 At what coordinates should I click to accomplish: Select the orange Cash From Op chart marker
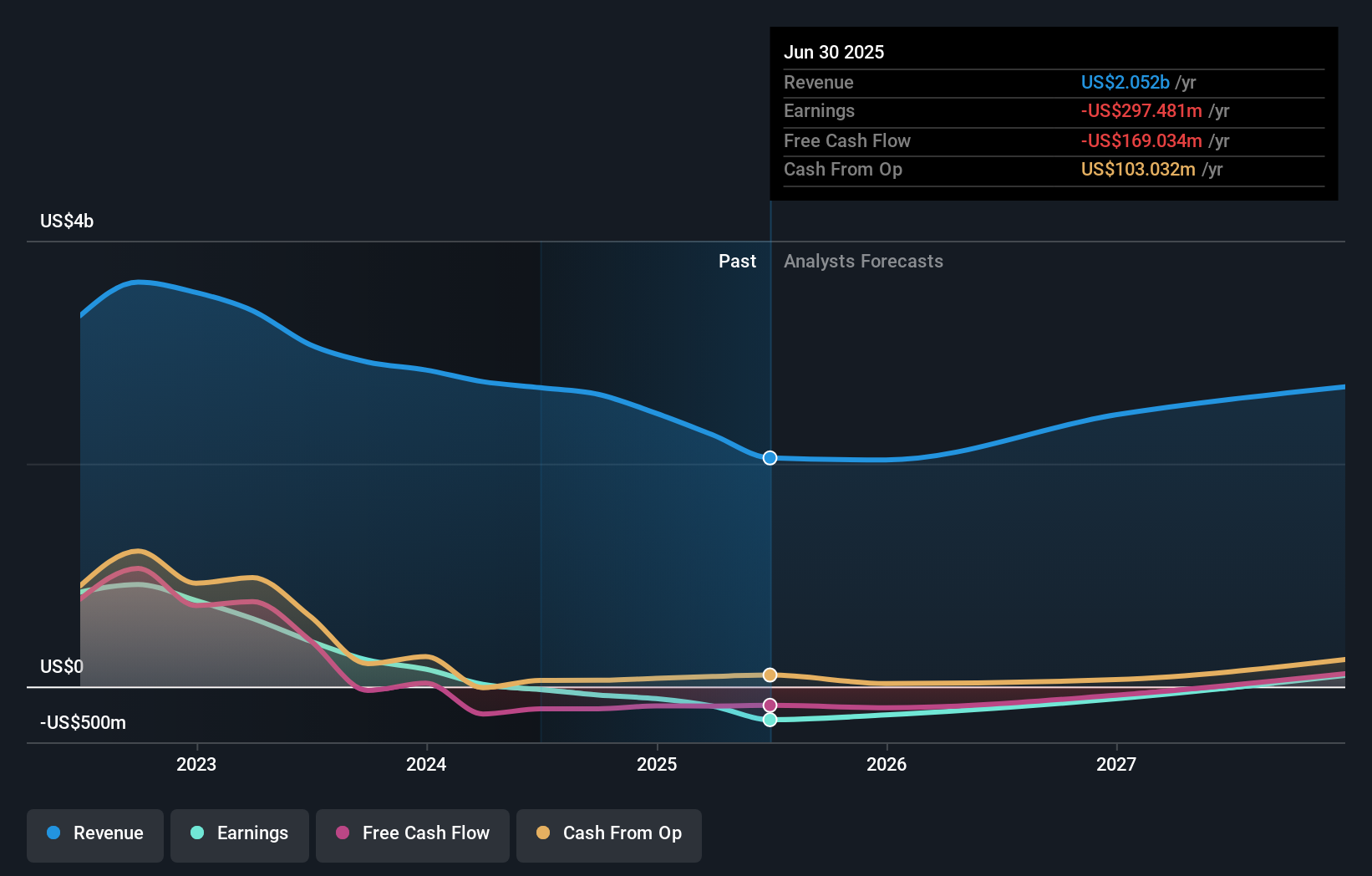click(x=770, y=675)
